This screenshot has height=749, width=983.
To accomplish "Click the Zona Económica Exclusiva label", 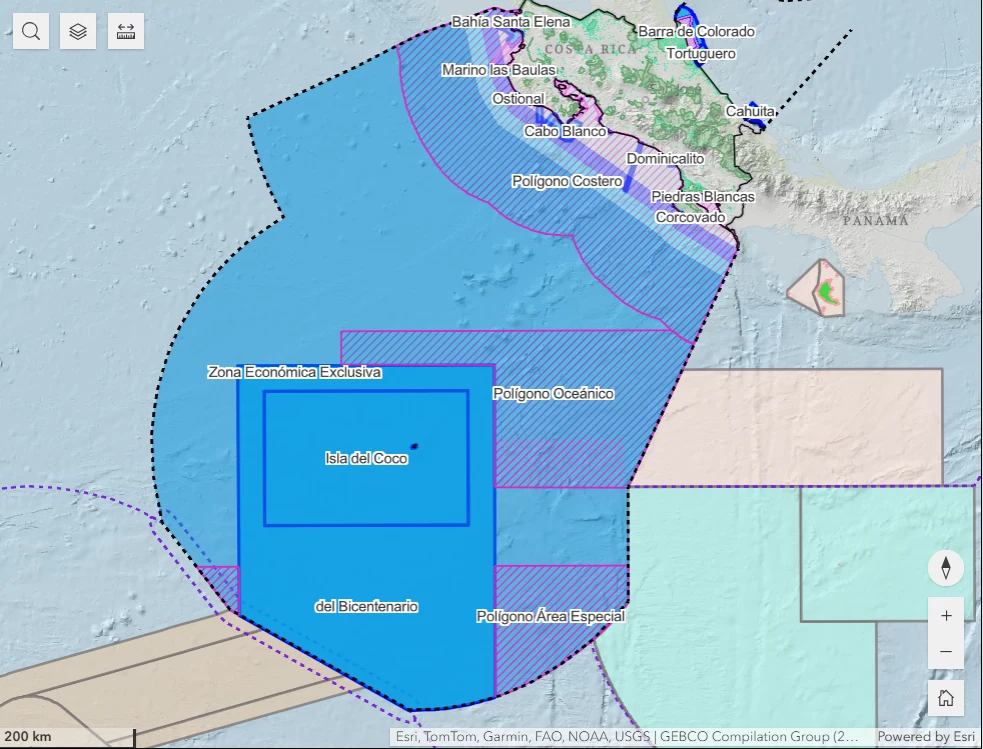I will tap(294, 372).
